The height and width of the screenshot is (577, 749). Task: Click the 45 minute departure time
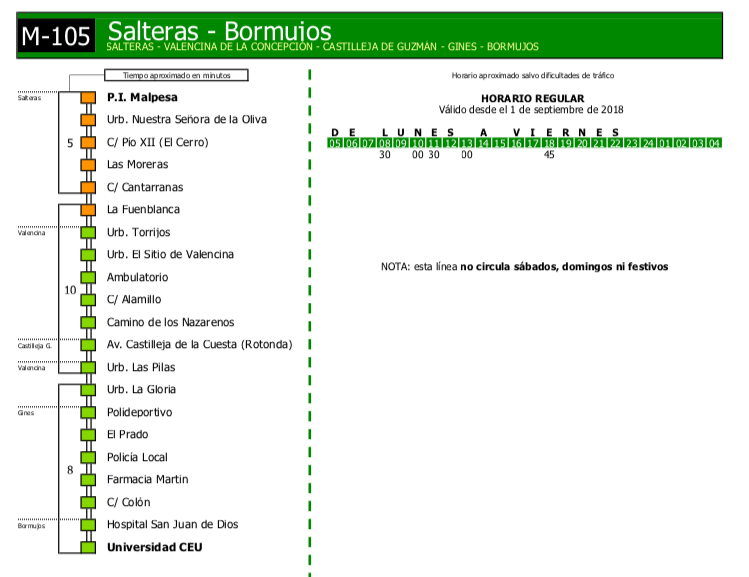(549, 155)
